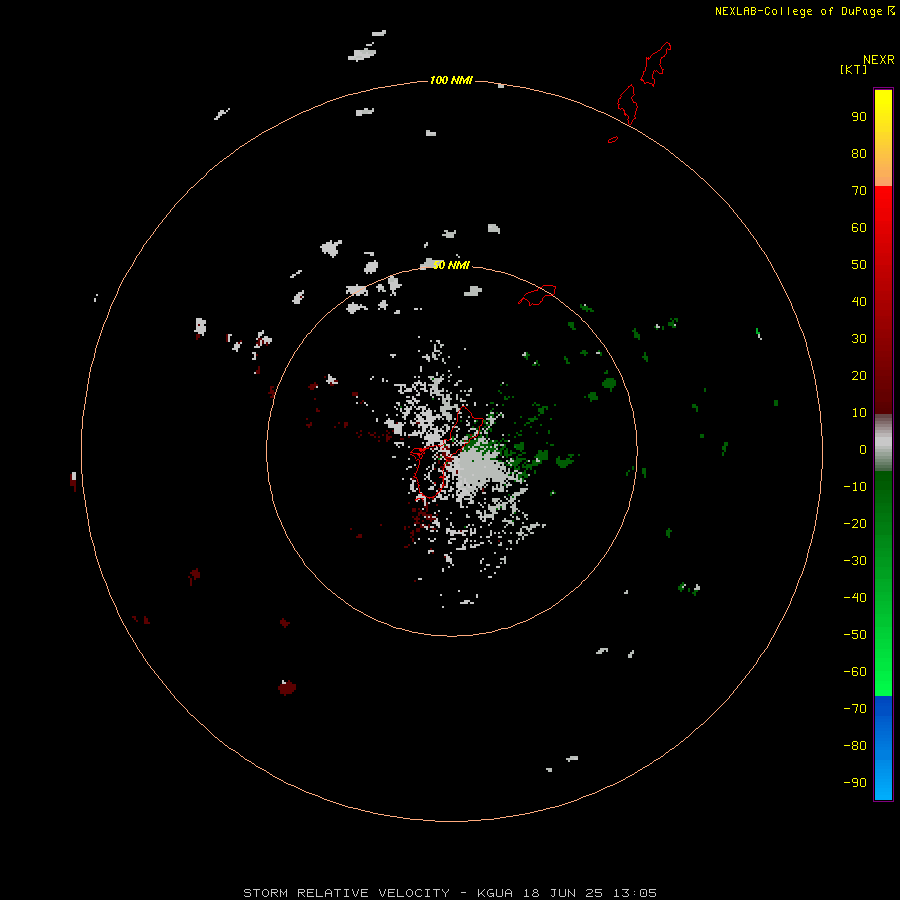The width and height of the screenshot is (900, 900).
Task: Click the STORM RELATIVE VELOCITY caption text
Action: click(346, 893)
